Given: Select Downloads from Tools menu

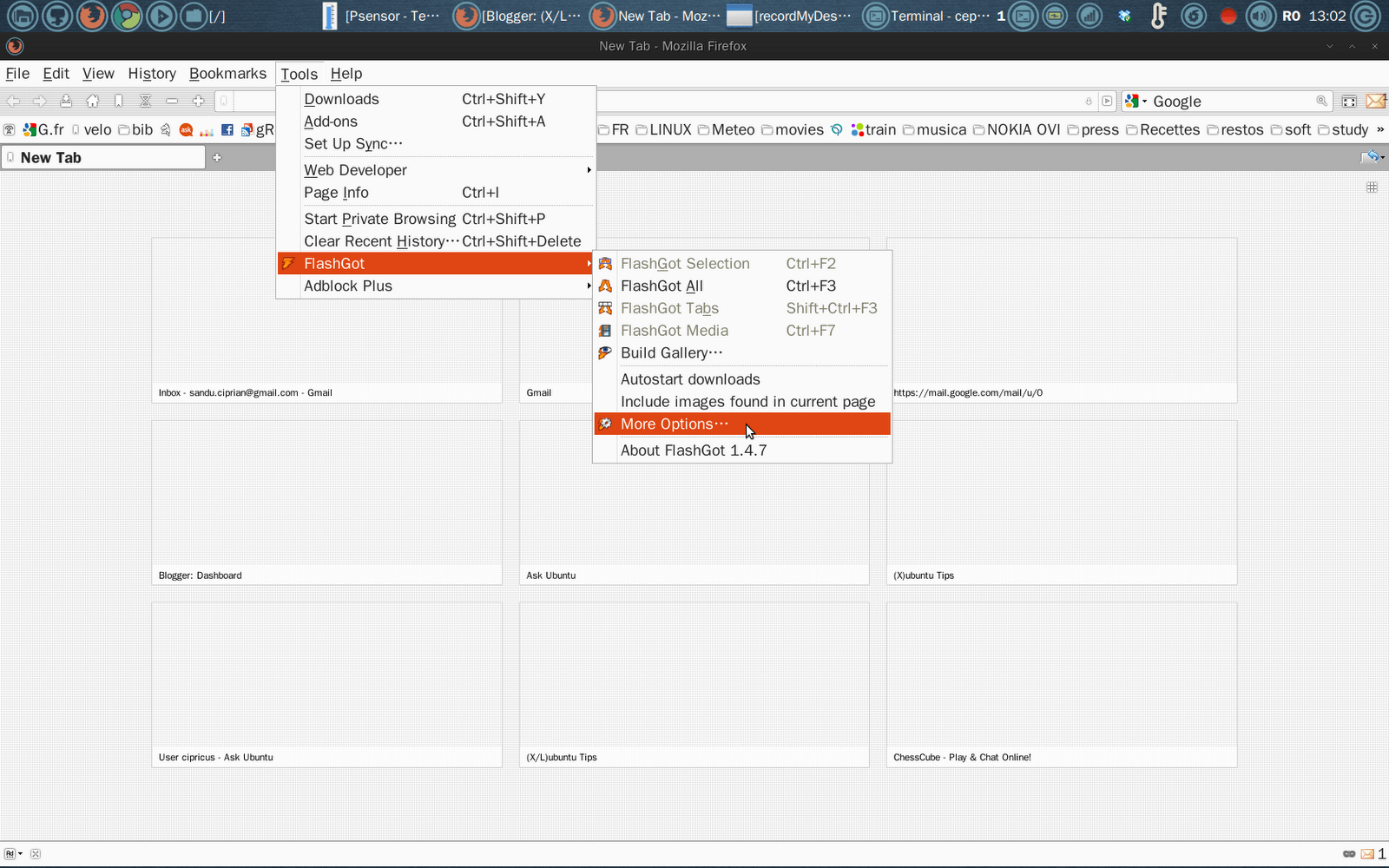Looking at the screenshot, I should tap(436, 99).
